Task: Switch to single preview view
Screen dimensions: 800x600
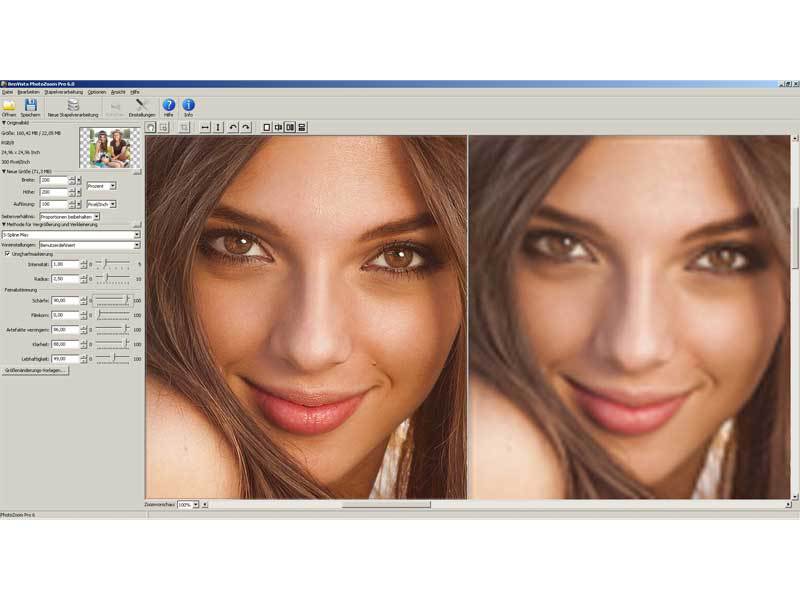Action: pos(266,127)
